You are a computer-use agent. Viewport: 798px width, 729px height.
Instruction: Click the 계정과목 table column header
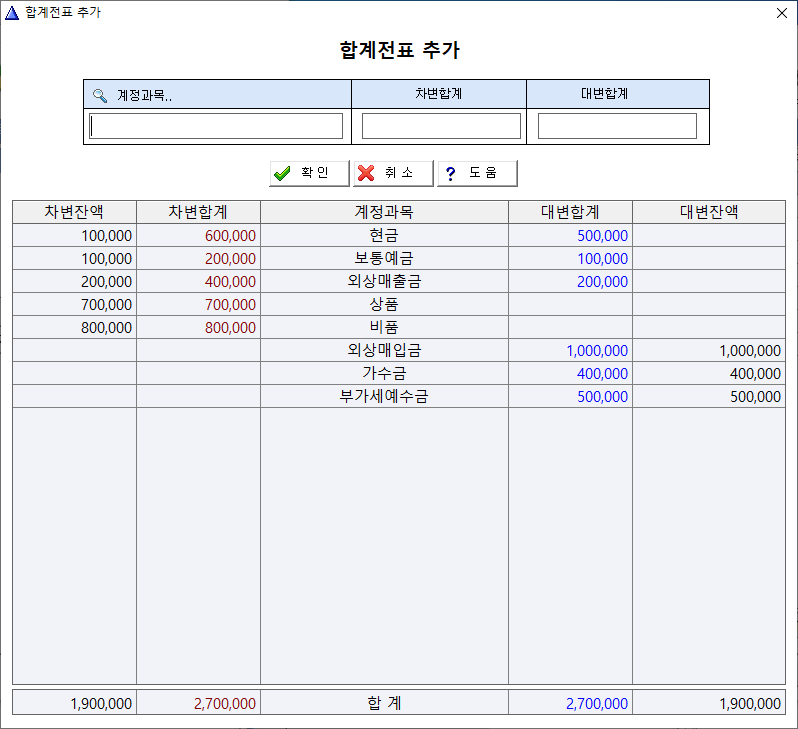[384, 212]
